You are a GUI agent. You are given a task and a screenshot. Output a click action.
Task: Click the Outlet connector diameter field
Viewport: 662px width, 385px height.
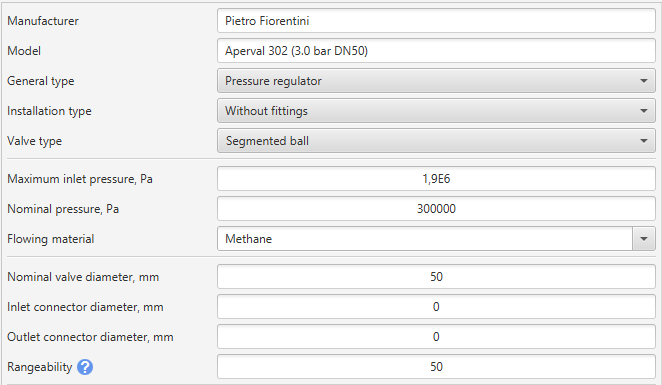(436, 337)
